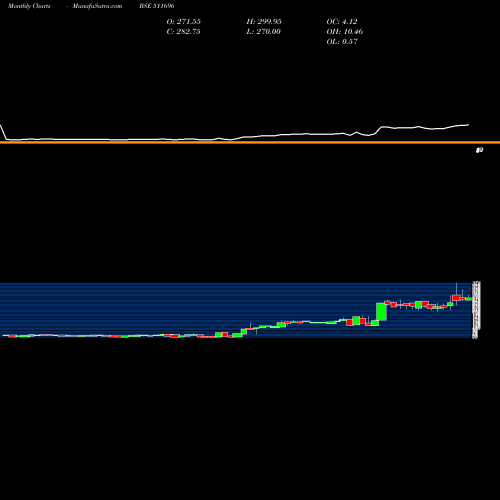The image size is (500, 500).
Task: Select the 'Monthly Charts' title text
Action: [x=29, y=6]
